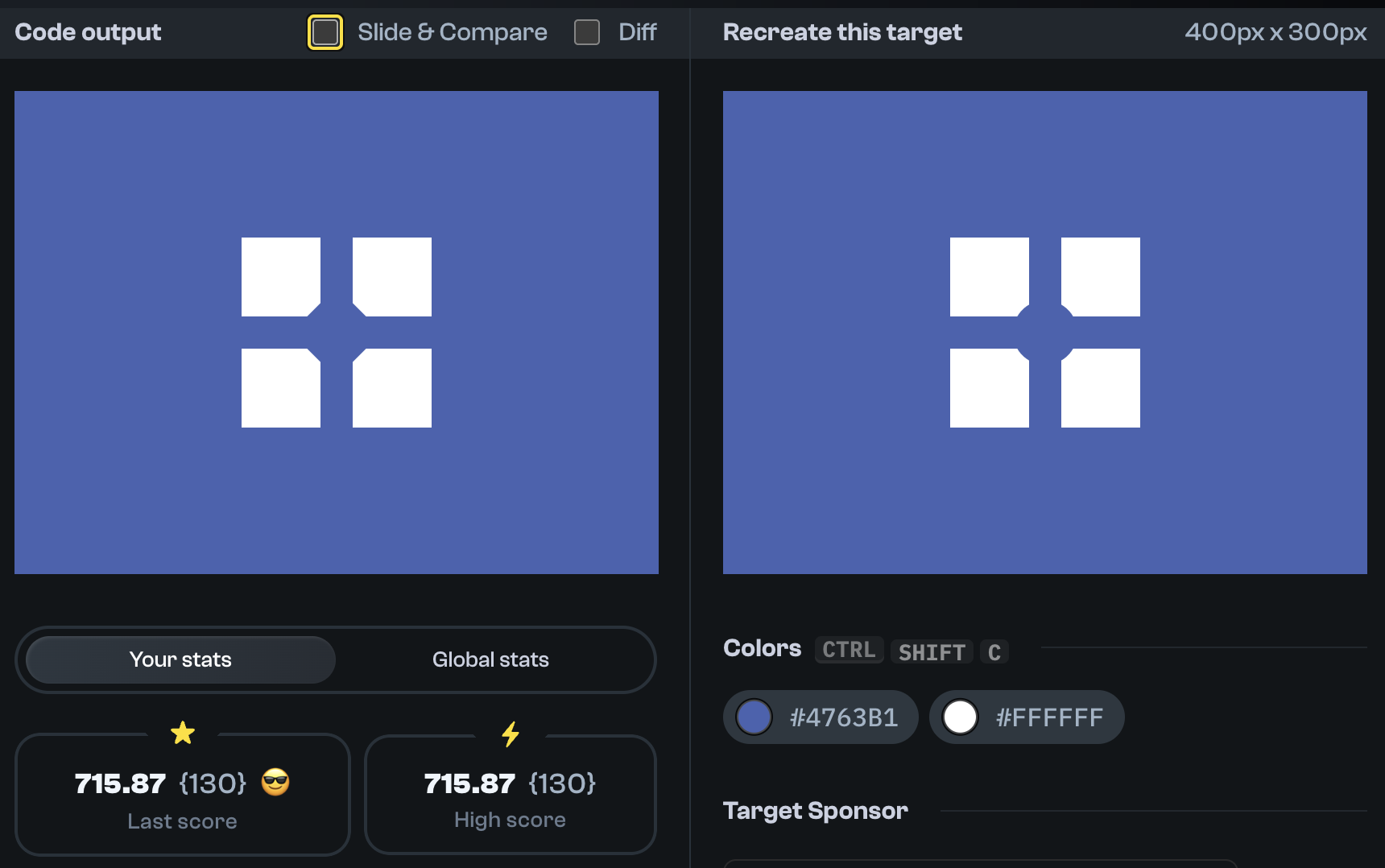Image resolution: width=1385 pixels, height=868 pixels.
Task: Copy the #FFFFFF color code
Action: click(x=1049, y=717)
